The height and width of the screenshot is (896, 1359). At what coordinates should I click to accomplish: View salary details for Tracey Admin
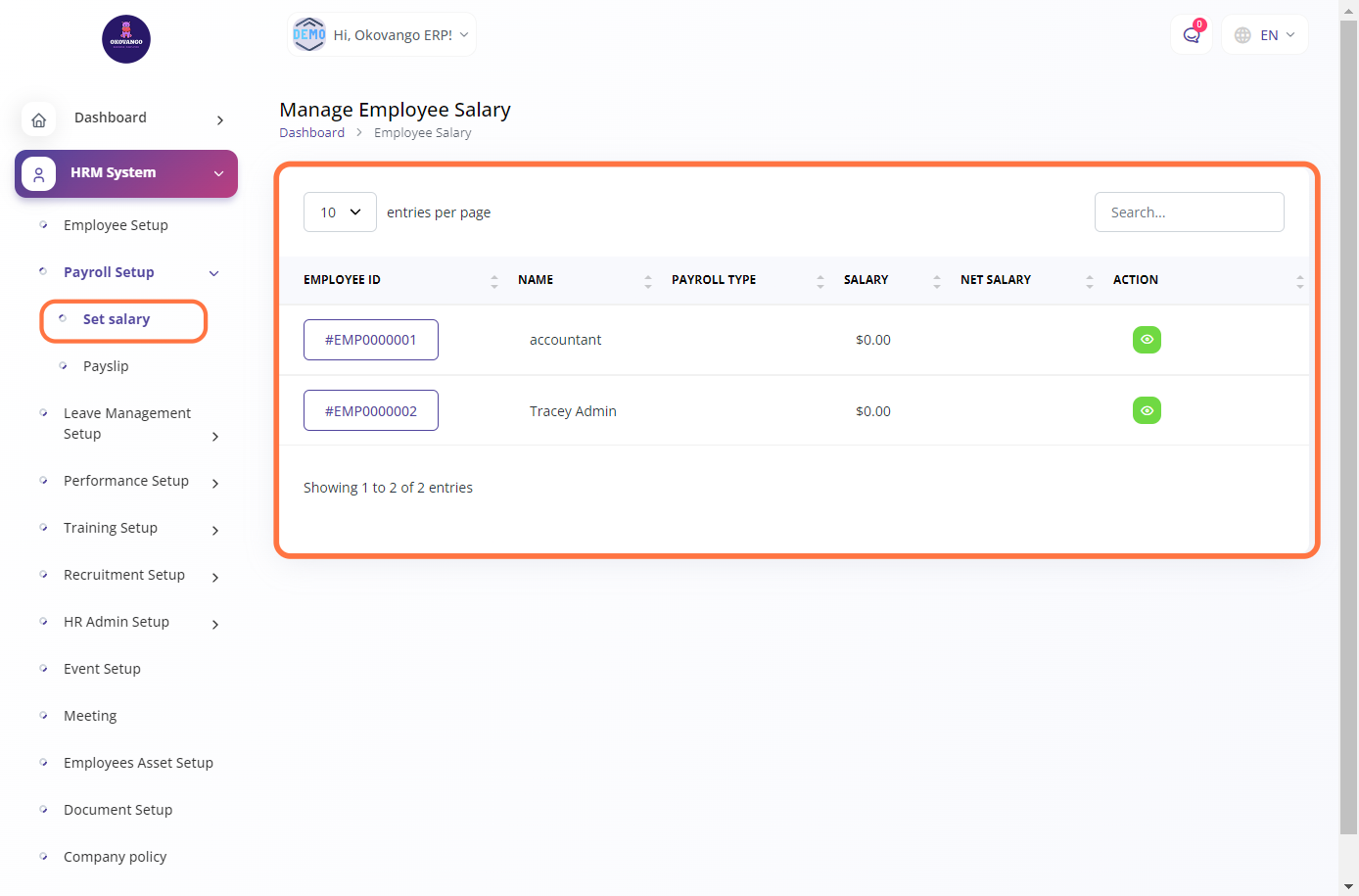tap(1147, 410)
